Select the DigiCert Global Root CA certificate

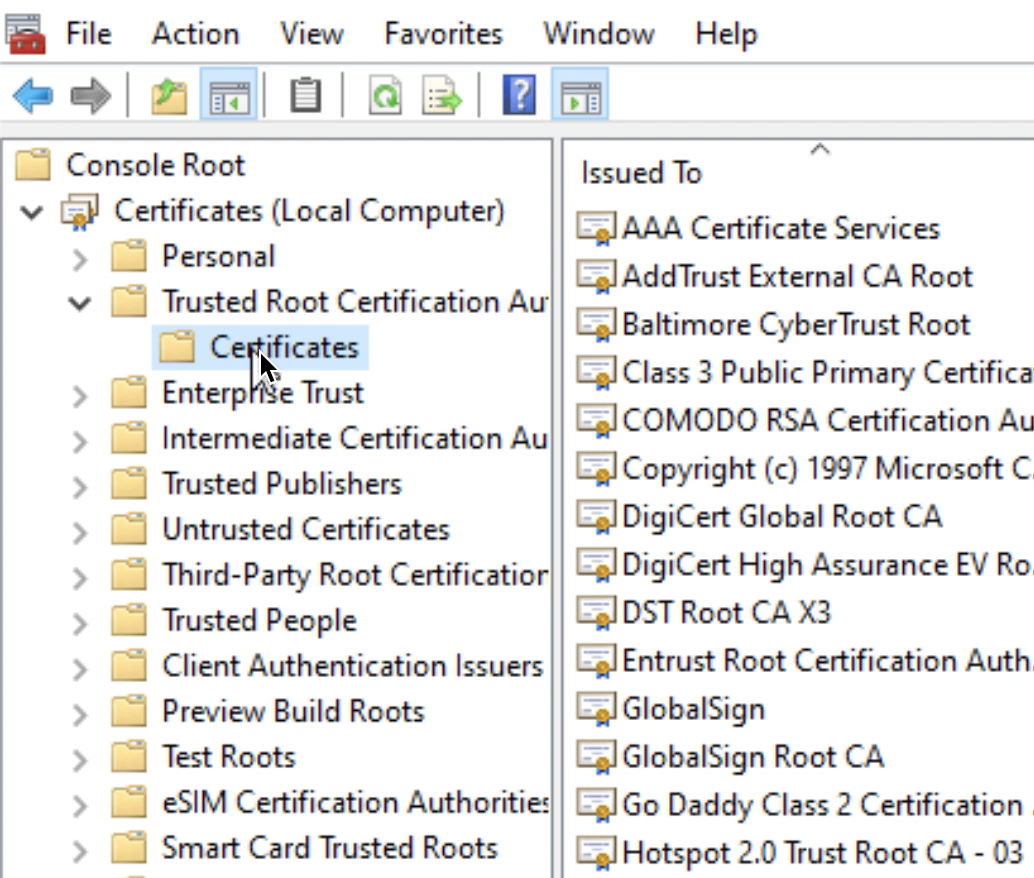[781, 517]
